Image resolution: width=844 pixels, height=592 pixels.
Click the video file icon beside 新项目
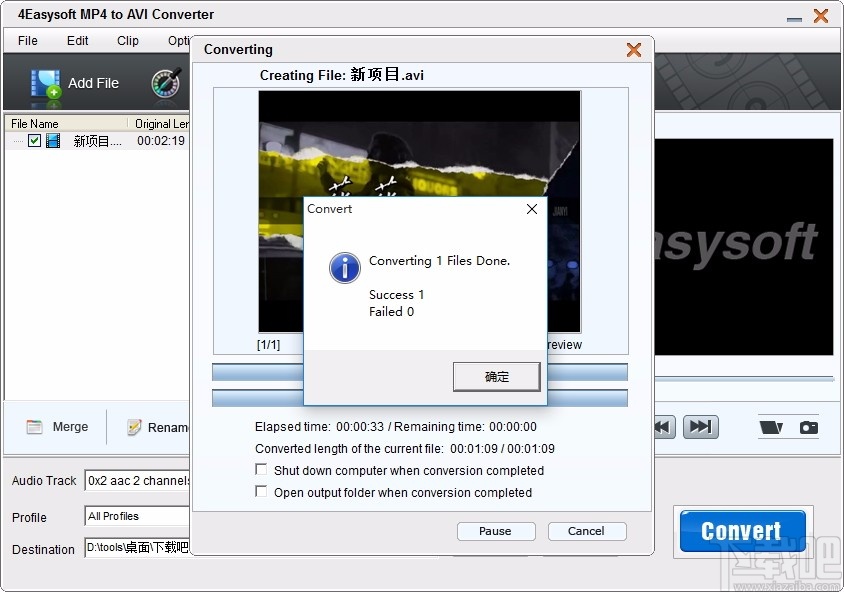pyautogui.click(x=52, y=140)
